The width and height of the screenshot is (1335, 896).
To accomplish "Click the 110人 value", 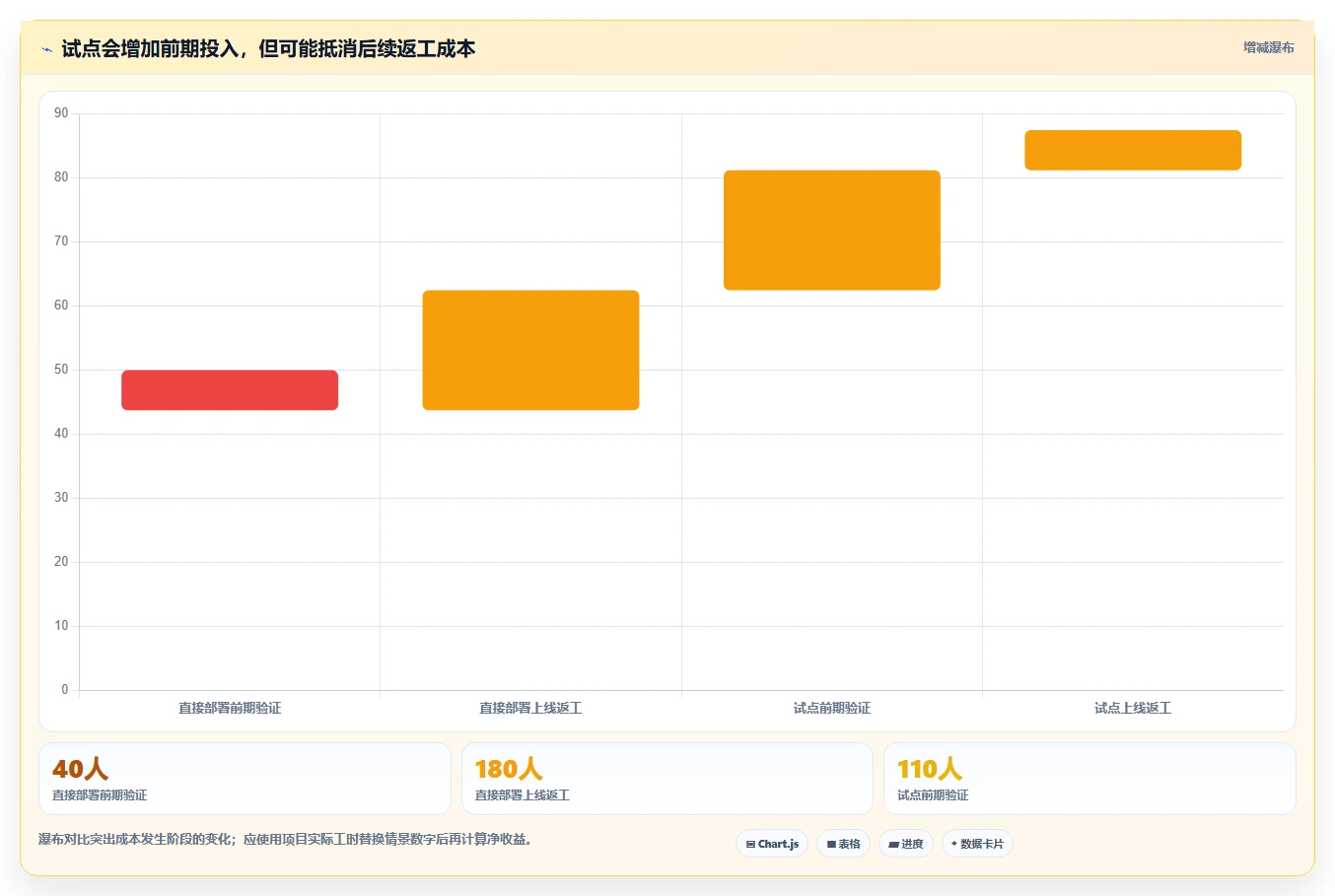I will tap(930, 769).
